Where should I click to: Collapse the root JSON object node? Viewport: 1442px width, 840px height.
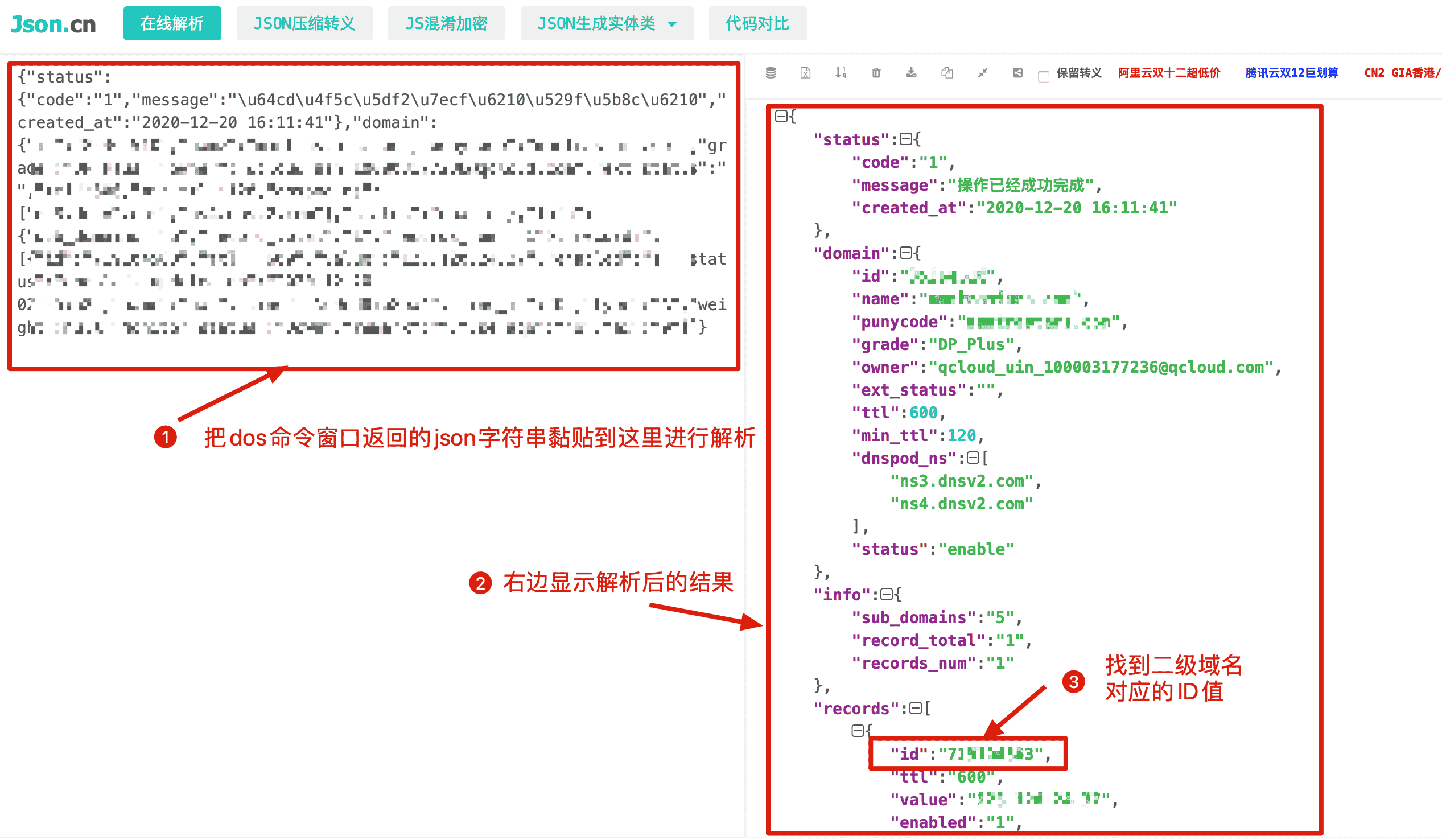(781, 117)
